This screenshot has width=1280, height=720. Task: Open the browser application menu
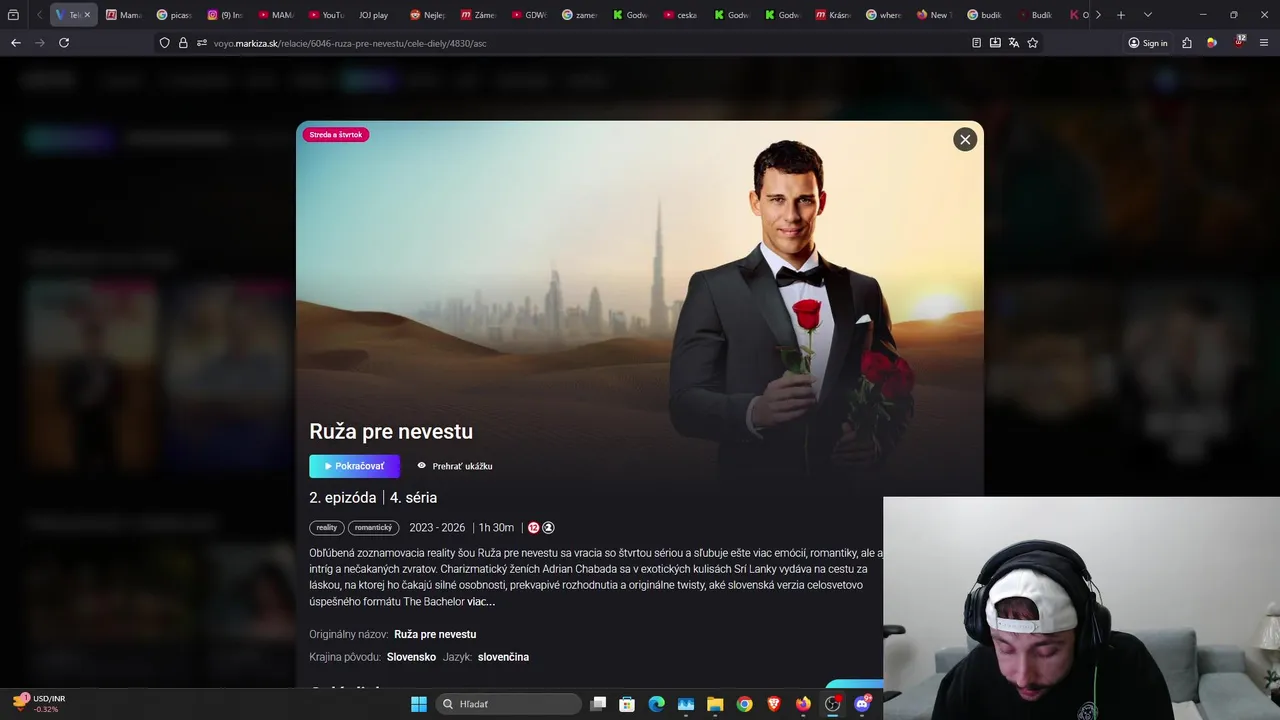click(1264, 43)
